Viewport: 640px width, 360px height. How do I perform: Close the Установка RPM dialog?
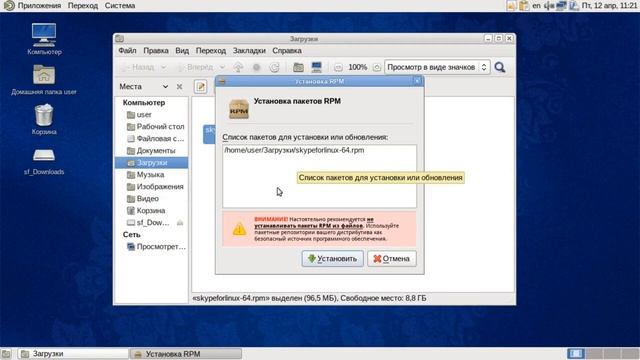coord(417,81)
